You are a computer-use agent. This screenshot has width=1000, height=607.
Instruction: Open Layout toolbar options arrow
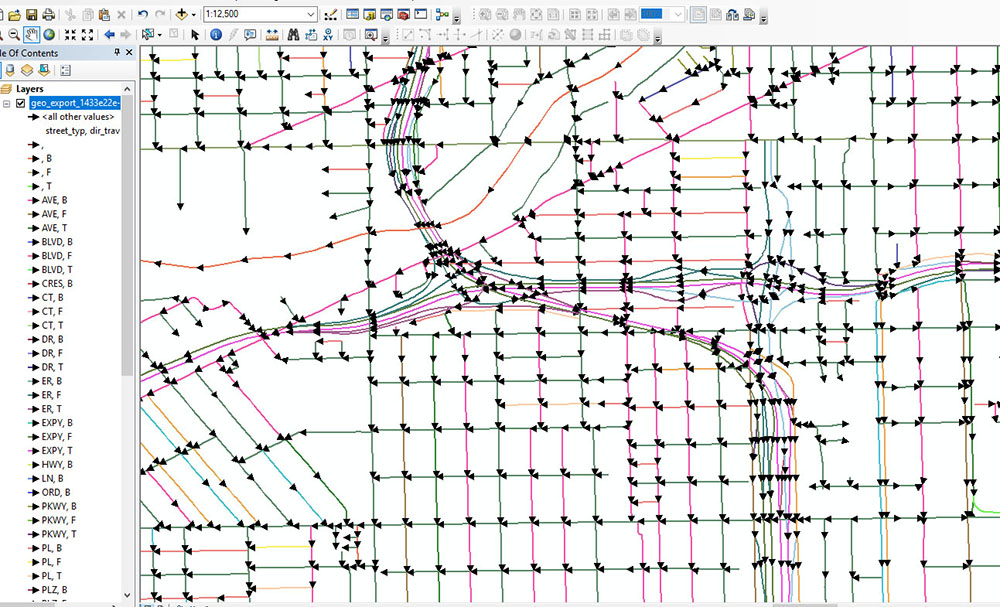point(763,18)
